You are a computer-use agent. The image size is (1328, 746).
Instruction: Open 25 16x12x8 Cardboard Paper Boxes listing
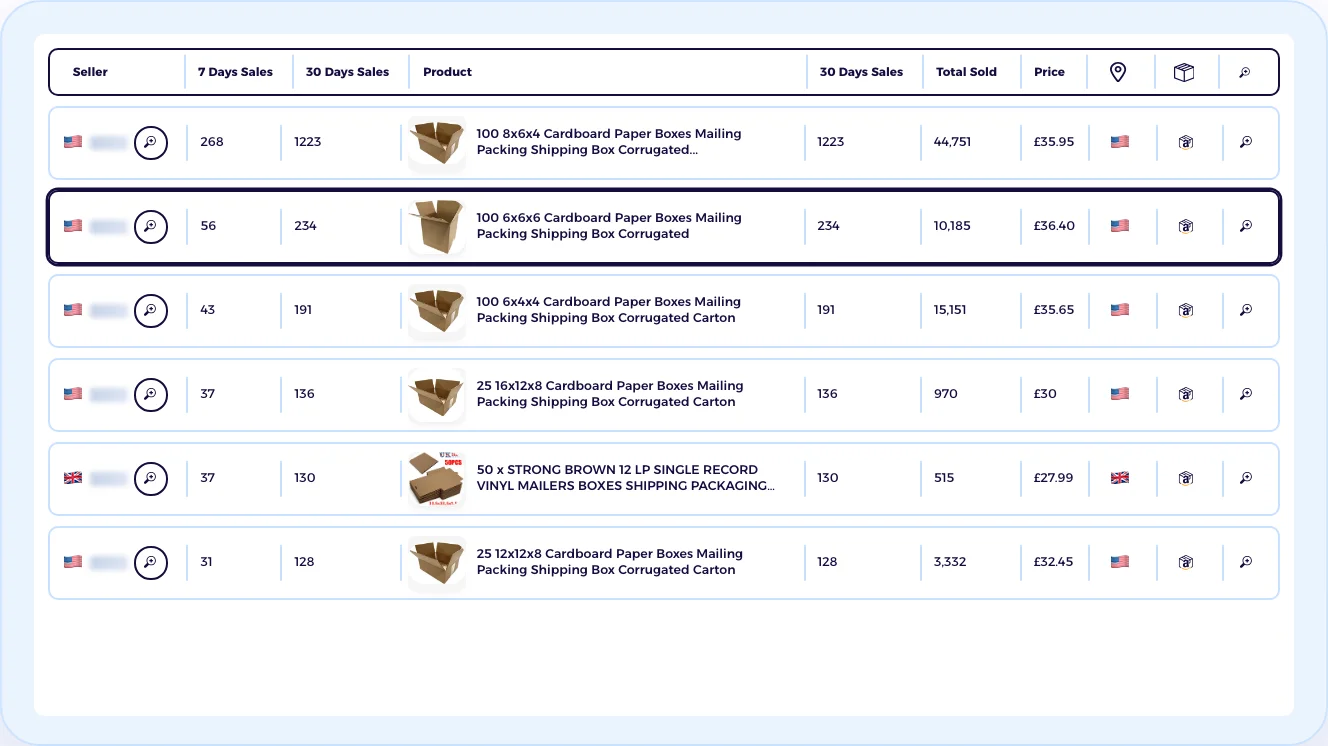(610, 394)
